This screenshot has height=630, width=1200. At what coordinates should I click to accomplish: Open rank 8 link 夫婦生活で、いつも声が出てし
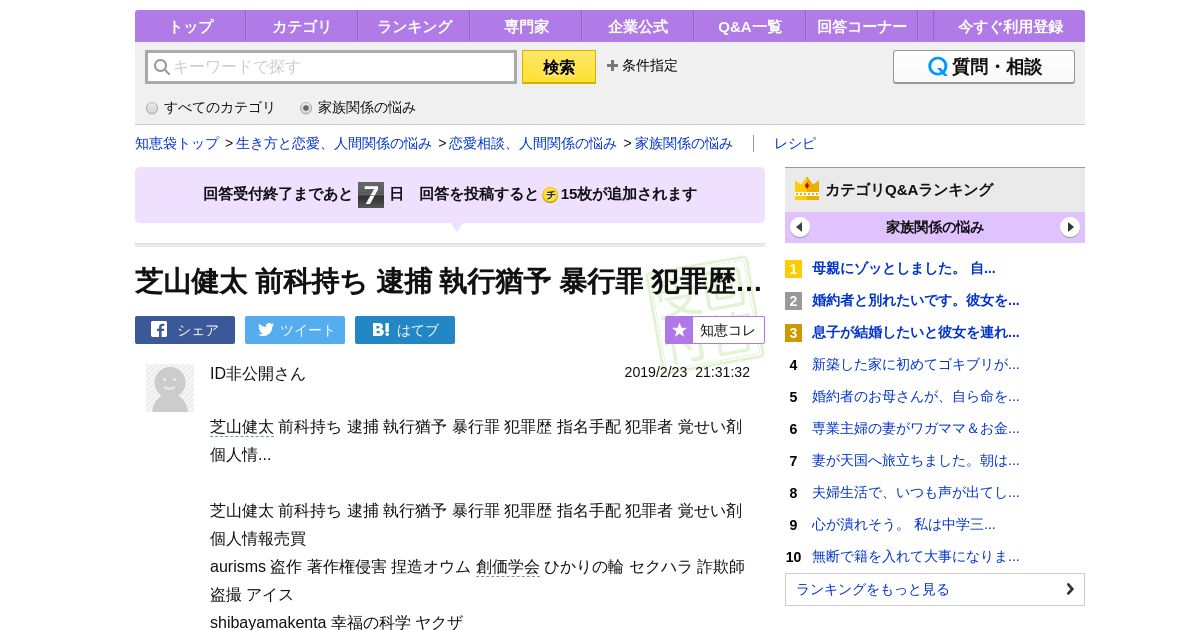click(916, 492)
